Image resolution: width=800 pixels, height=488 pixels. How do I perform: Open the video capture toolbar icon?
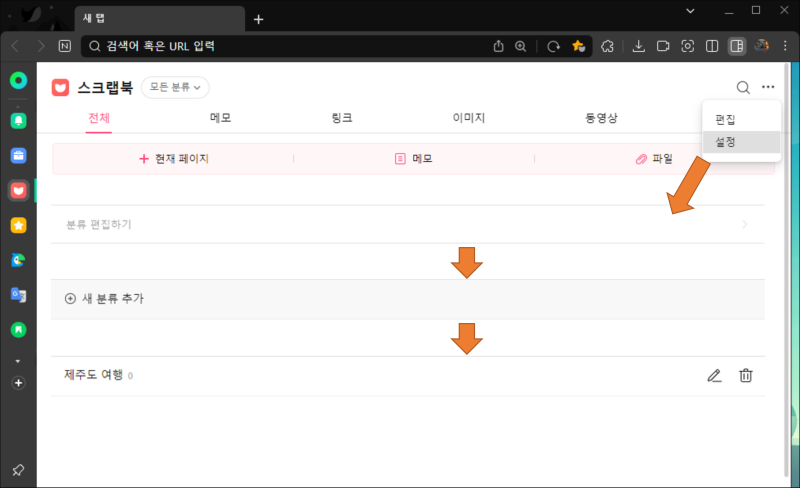(x=663, y=46)
